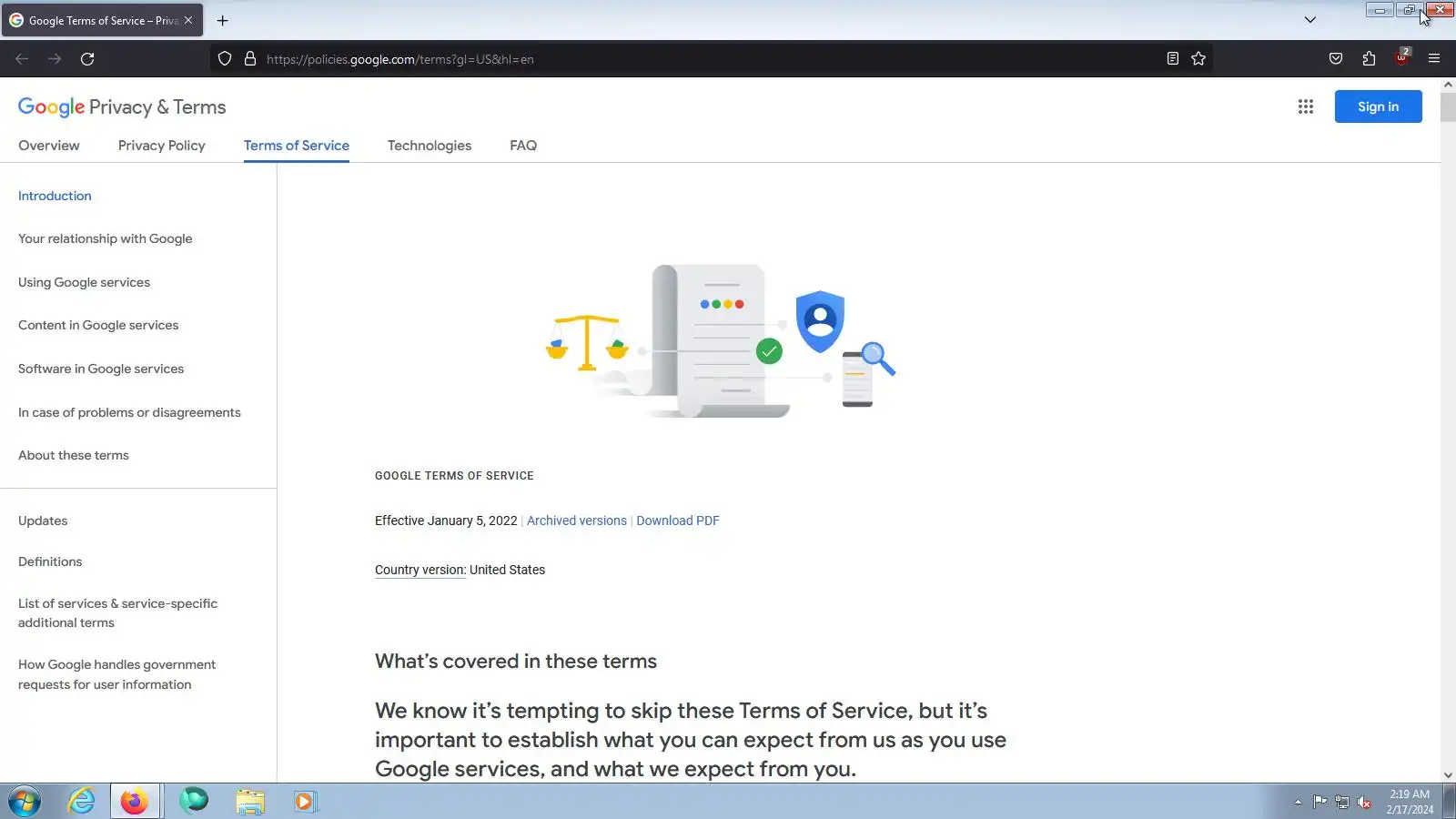Click the Google Privacy & Terms logo
The width and height of the screenshot is (1456, 819).
122,106
